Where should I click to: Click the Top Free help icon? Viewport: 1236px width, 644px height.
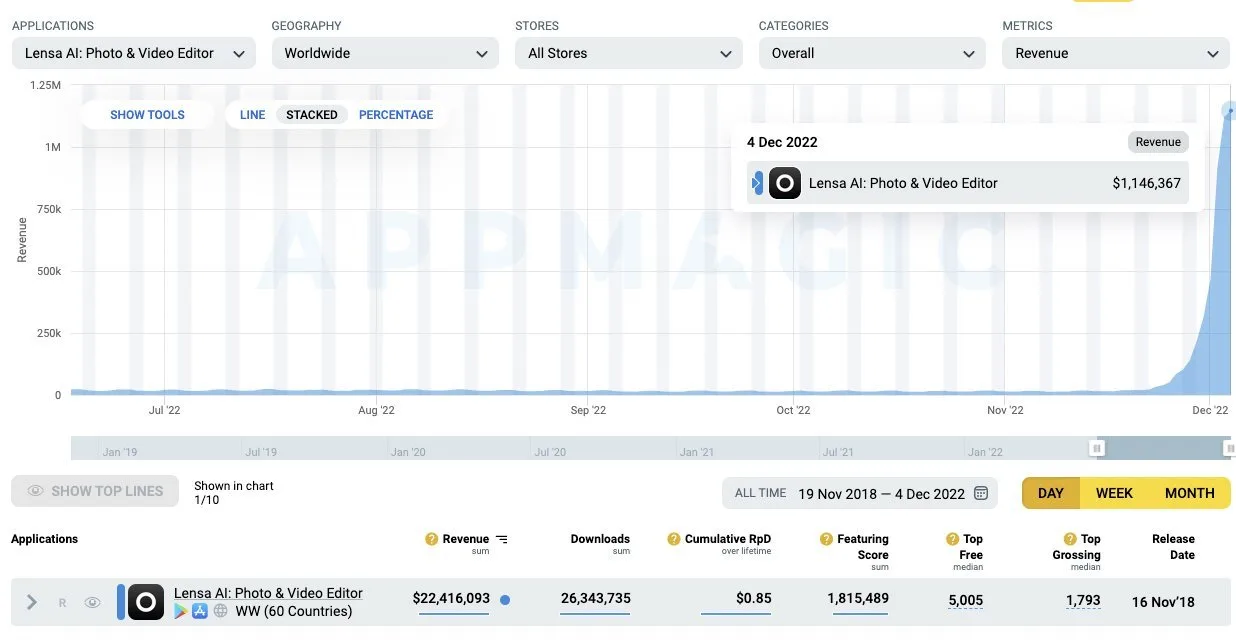pyautogui.click(x=952, y=539)
